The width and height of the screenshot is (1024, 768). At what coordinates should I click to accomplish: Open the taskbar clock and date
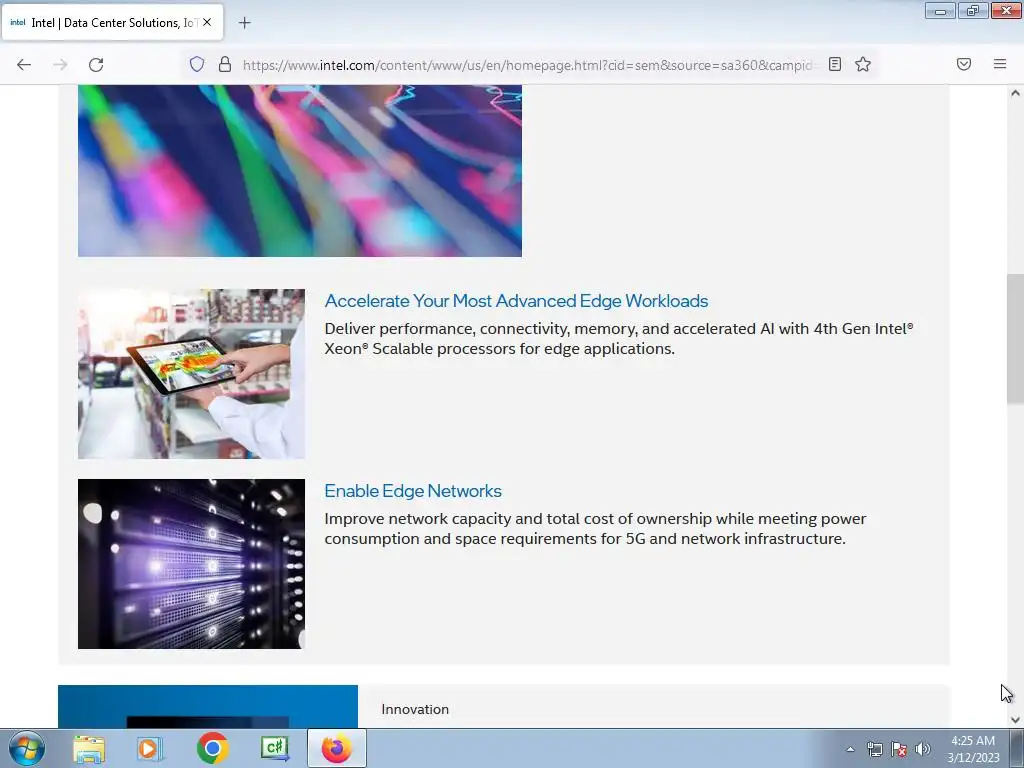[x=973, y=749]
